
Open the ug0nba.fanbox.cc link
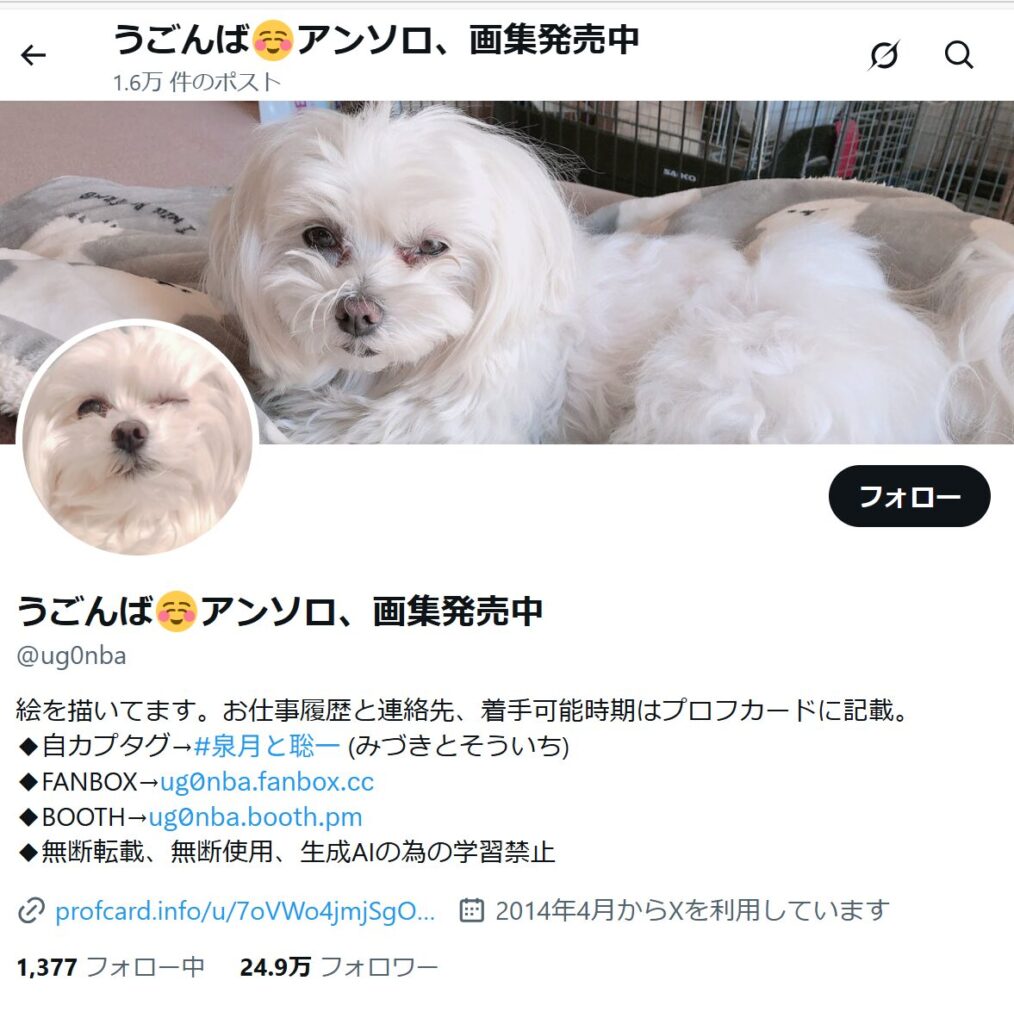(x=267, y=781)
